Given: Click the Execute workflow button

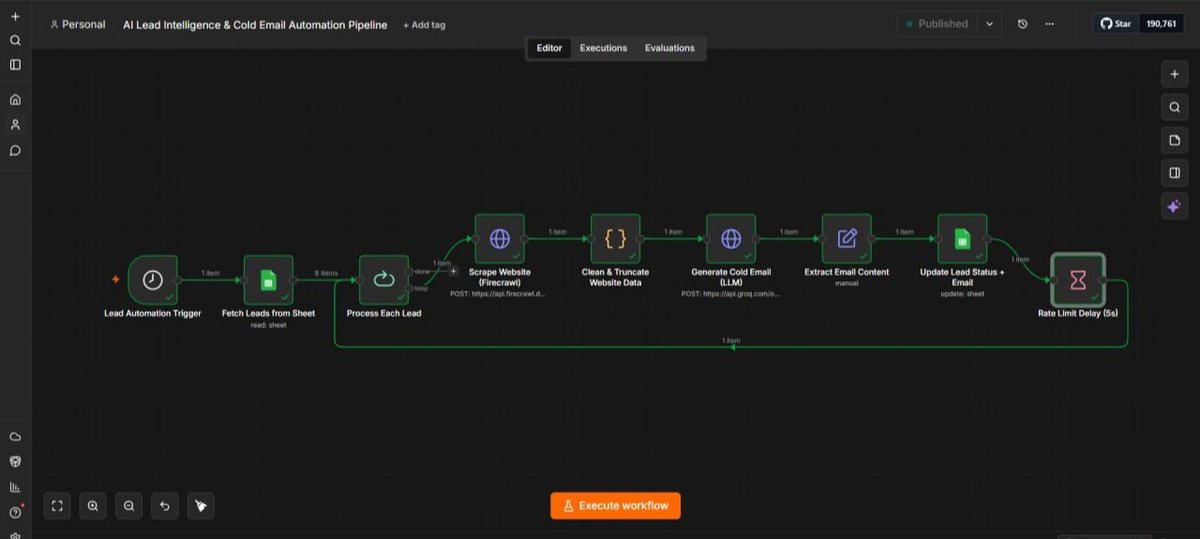Looking at the screenshot, I should pos(615,505).
